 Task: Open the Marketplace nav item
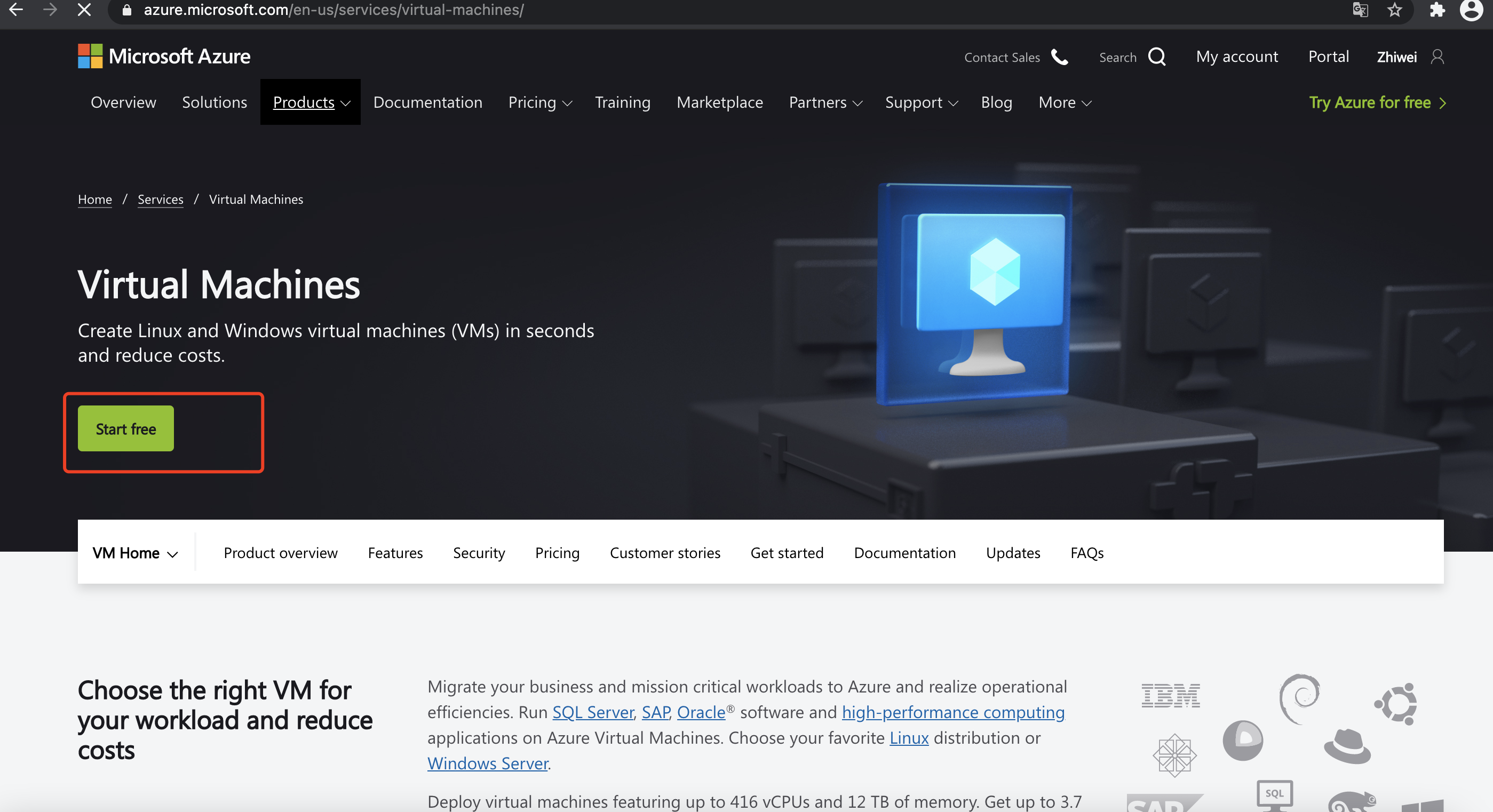(720, 102)
